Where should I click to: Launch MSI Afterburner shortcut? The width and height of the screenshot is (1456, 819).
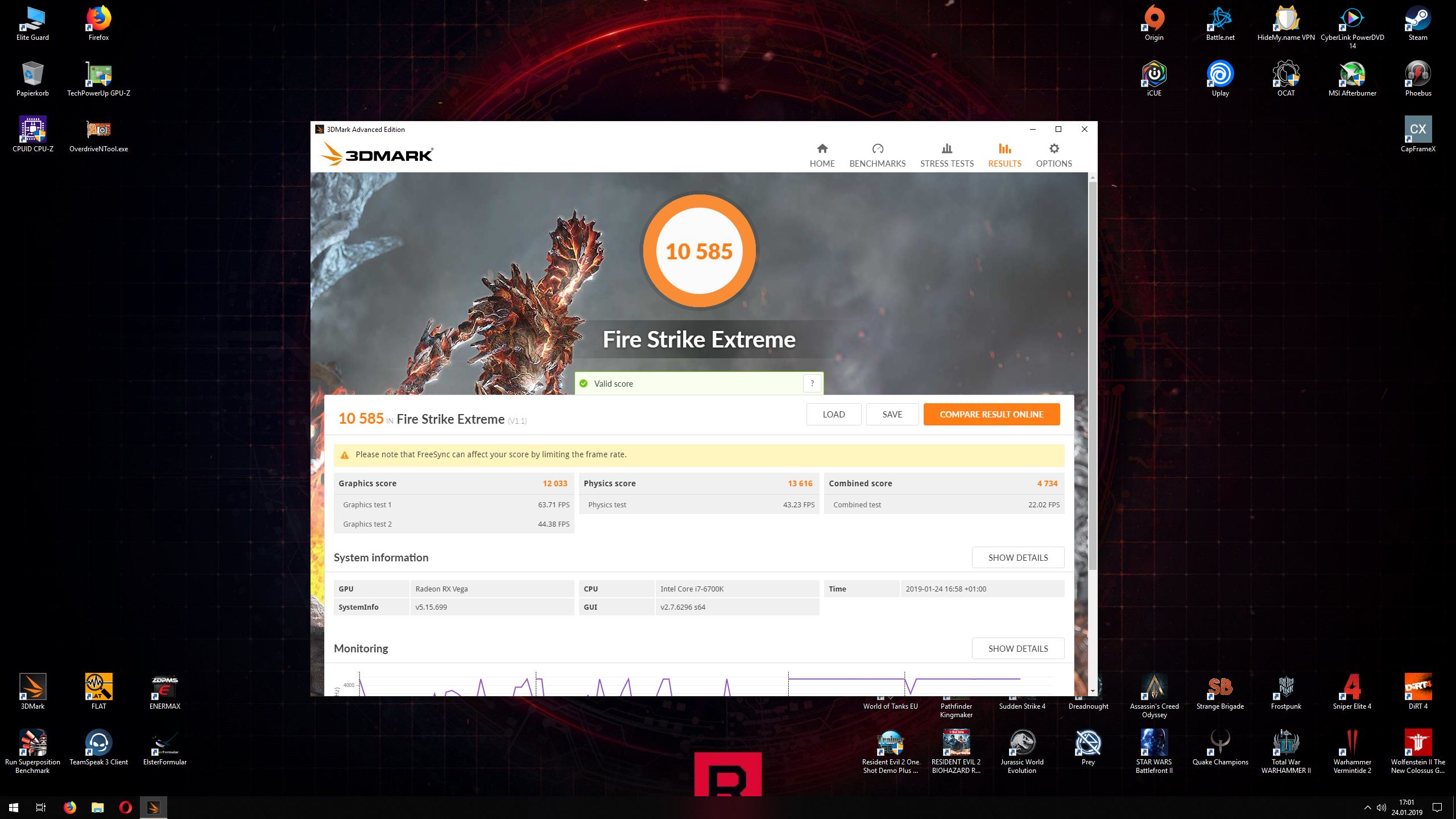tap(1352, 80)
